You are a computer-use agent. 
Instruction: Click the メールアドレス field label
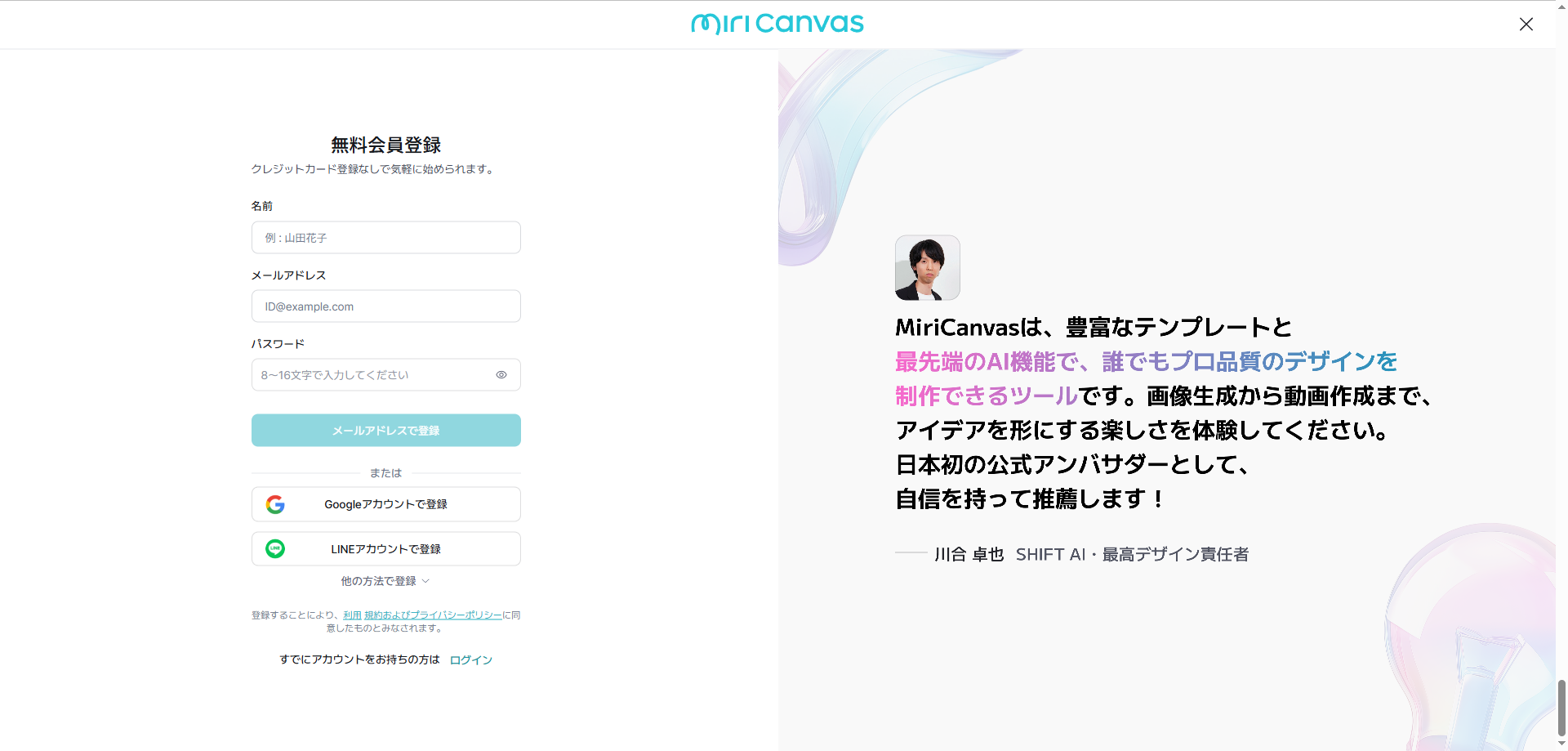coord(288,275)
